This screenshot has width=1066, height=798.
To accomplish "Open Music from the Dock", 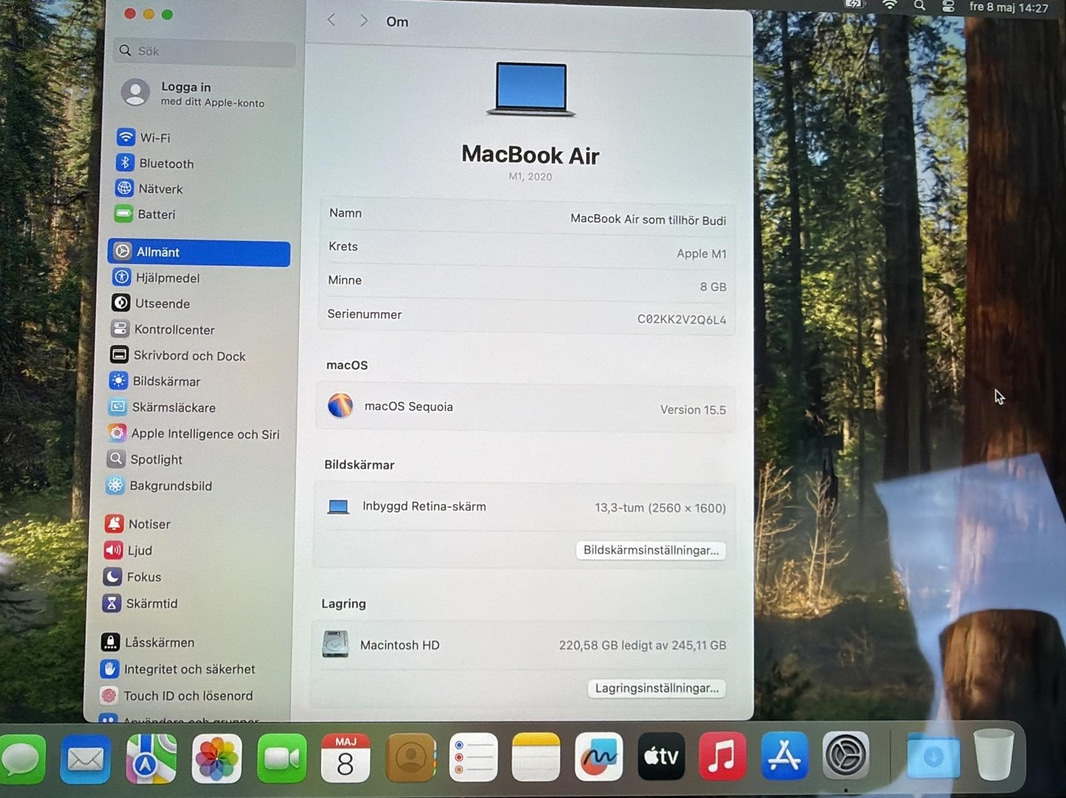I will [722, 756].
